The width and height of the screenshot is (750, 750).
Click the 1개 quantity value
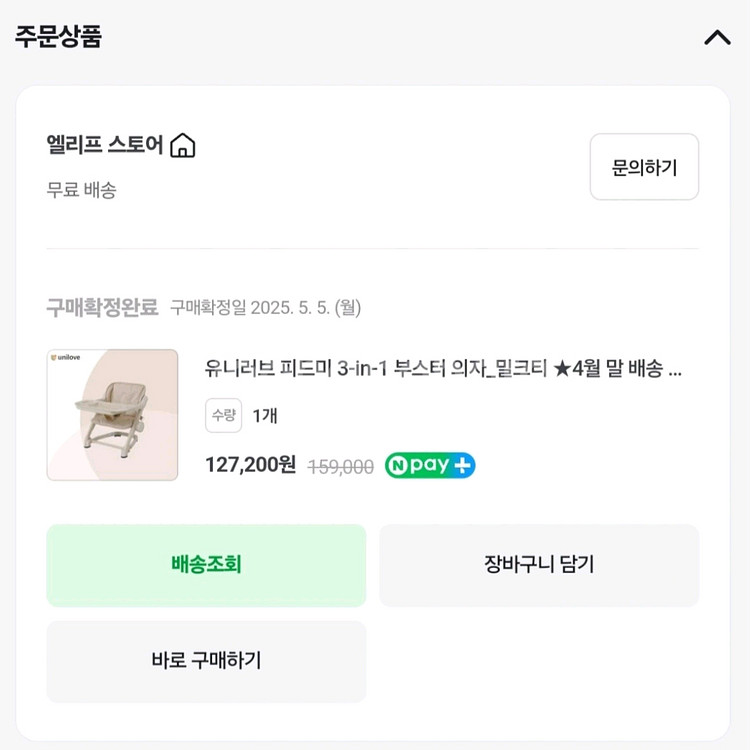pos(265,415)
